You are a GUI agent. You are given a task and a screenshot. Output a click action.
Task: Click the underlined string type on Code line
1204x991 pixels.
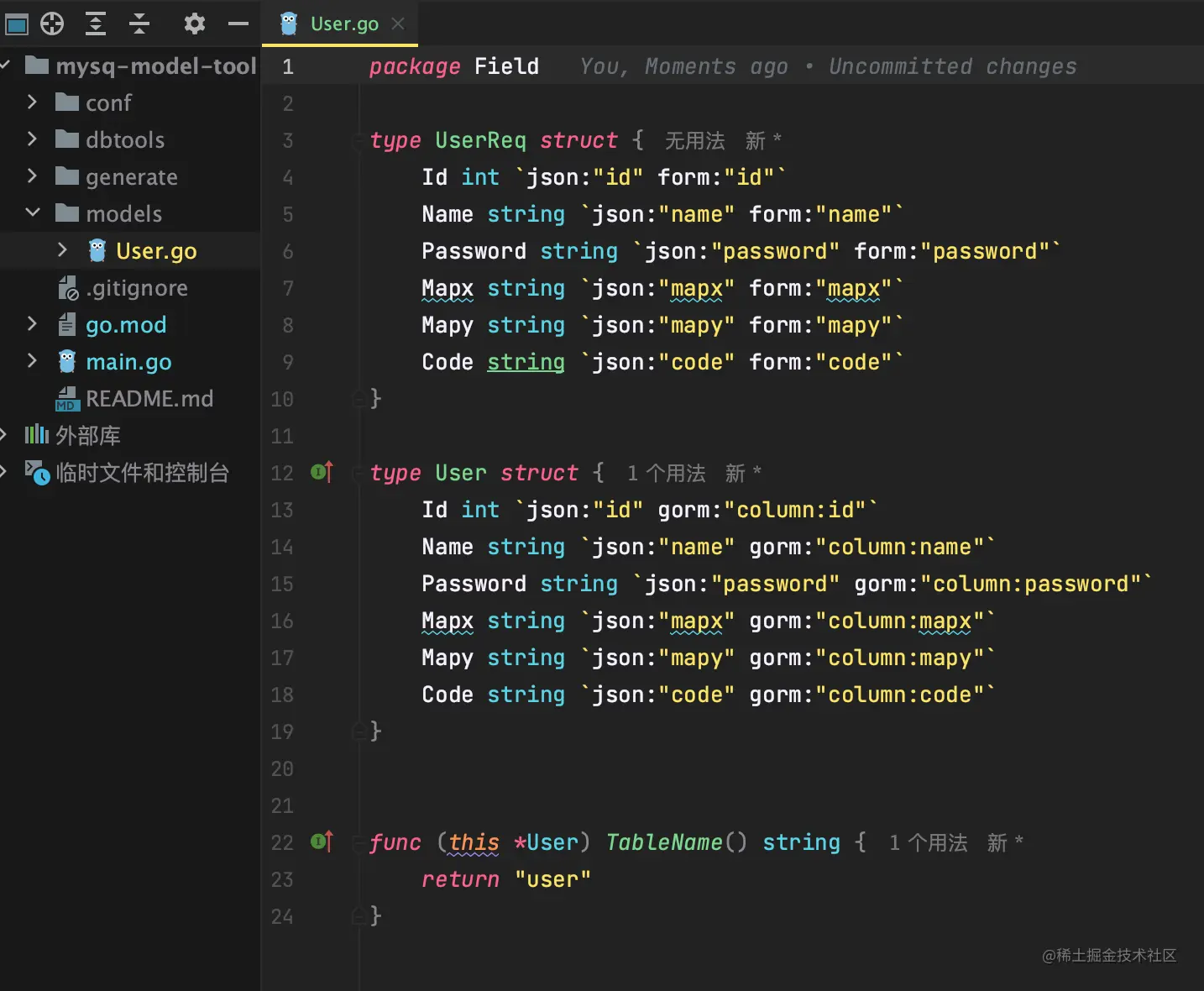click(526, 362)
